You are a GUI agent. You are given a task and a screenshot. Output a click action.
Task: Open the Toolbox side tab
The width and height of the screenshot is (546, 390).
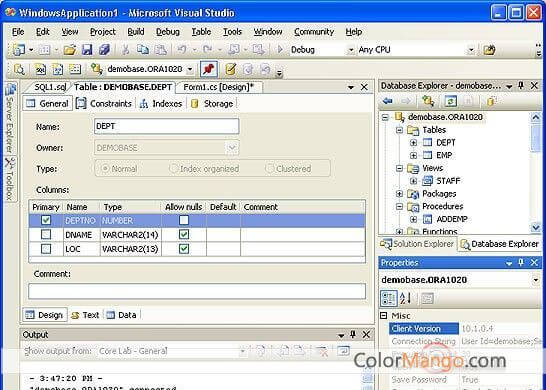point(10,179)
